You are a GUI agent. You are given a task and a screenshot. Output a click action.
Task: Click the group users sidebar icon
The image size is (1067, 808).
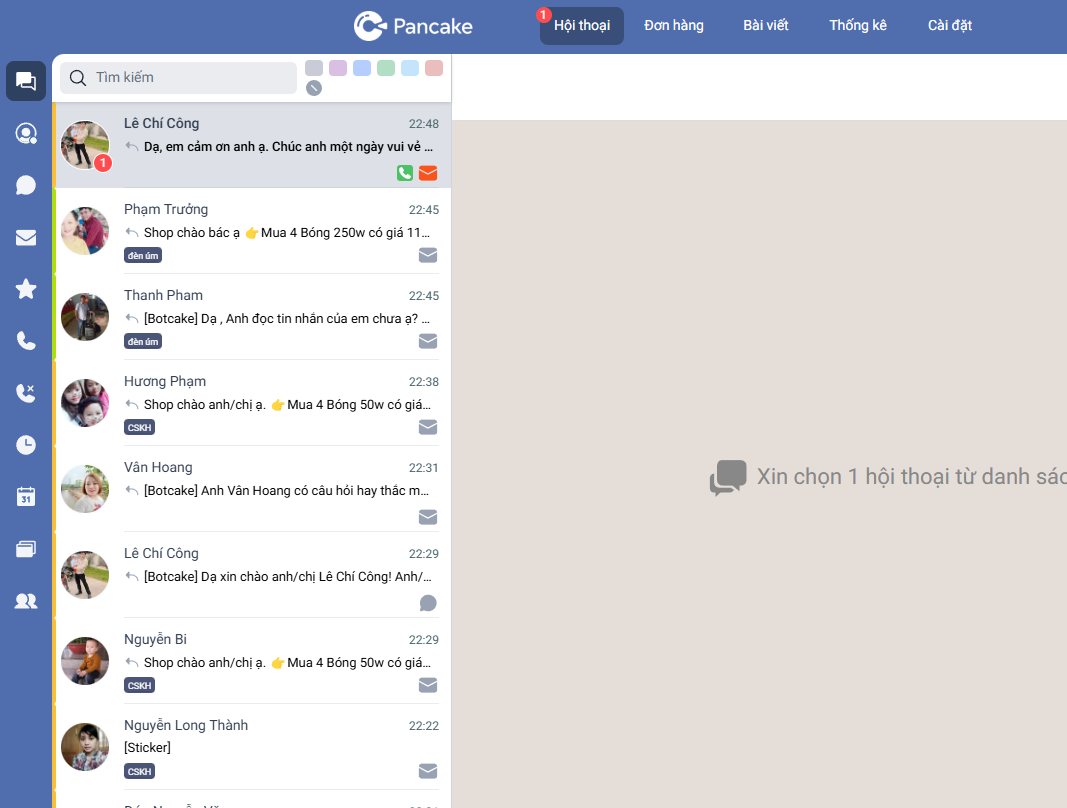[26, 601]
